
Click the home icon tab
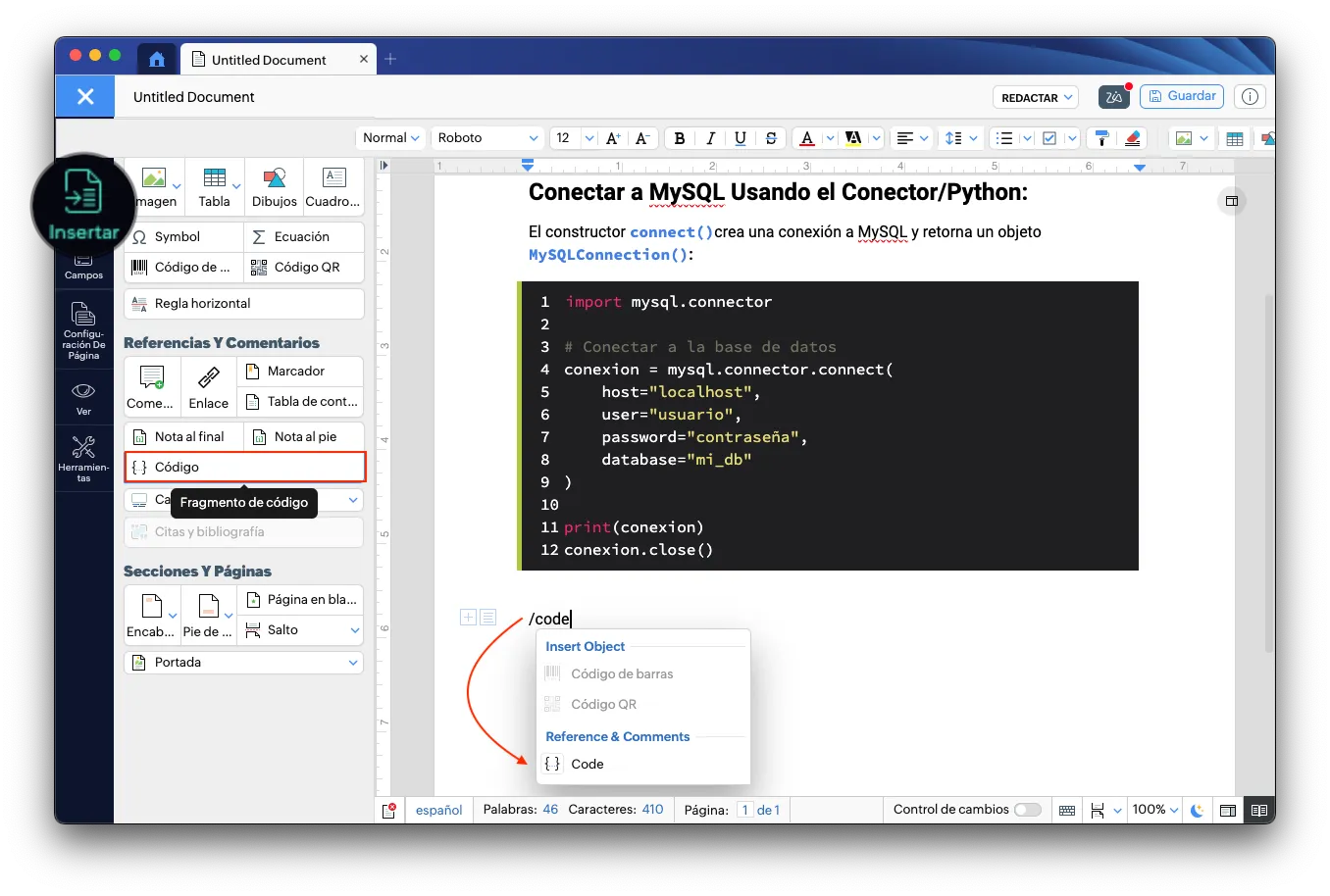[x=157, y=59]
